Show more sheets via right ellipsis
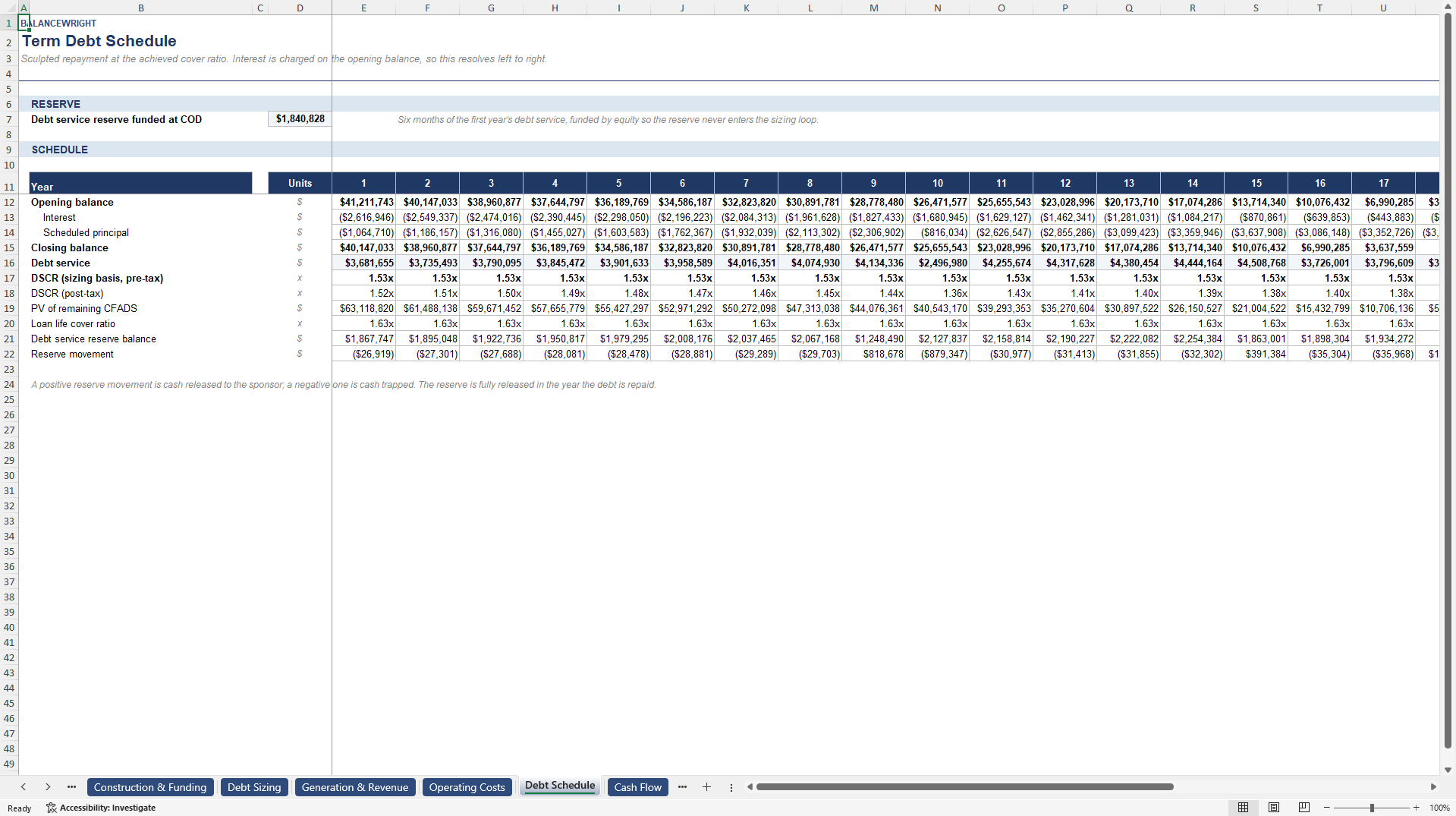This screenshot has width=1456, height=816. (x=682, y=787)
